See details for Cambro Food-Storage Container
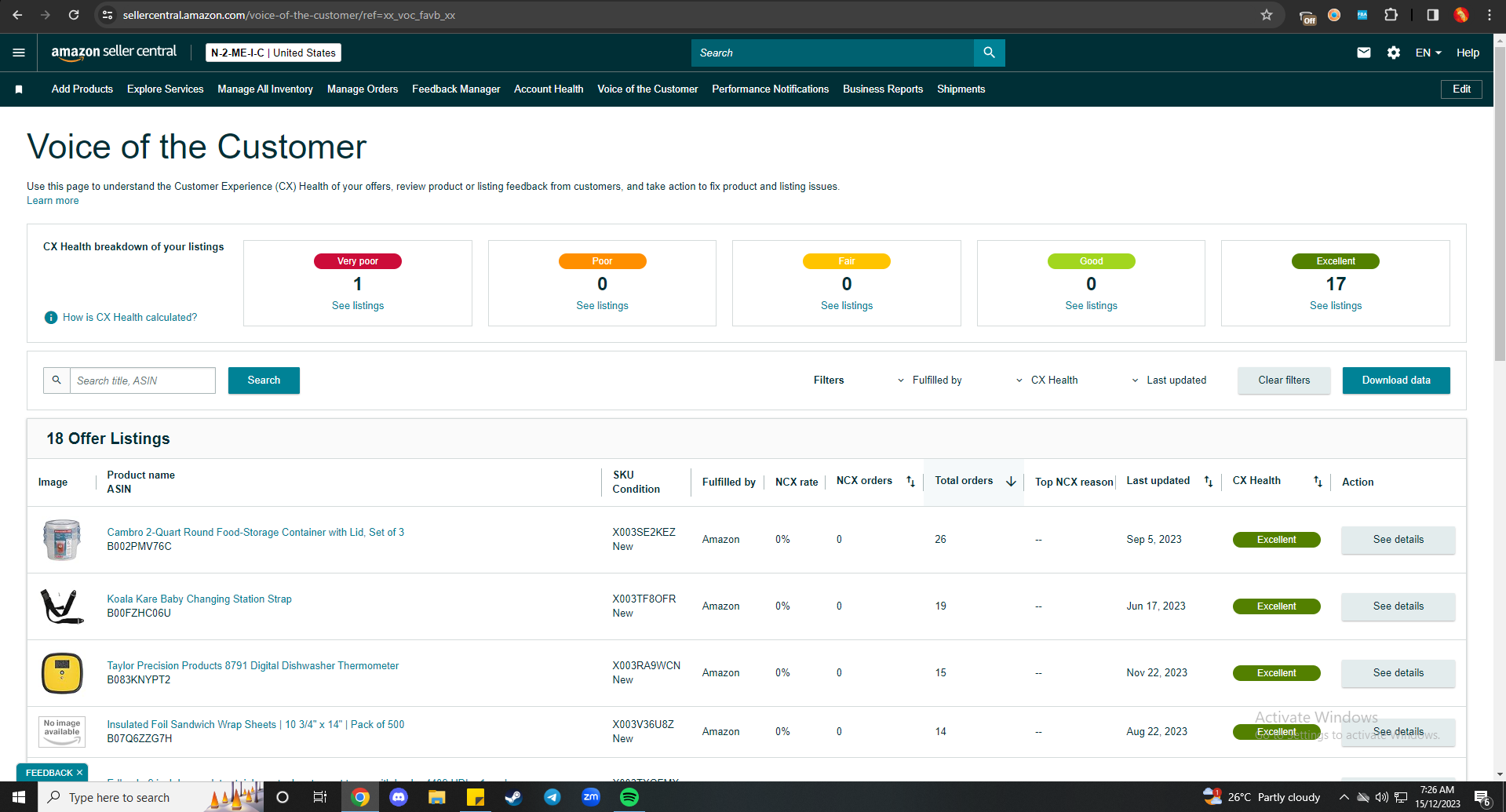Viewport: 1506px width, 812px height. tap(1398, 540)
